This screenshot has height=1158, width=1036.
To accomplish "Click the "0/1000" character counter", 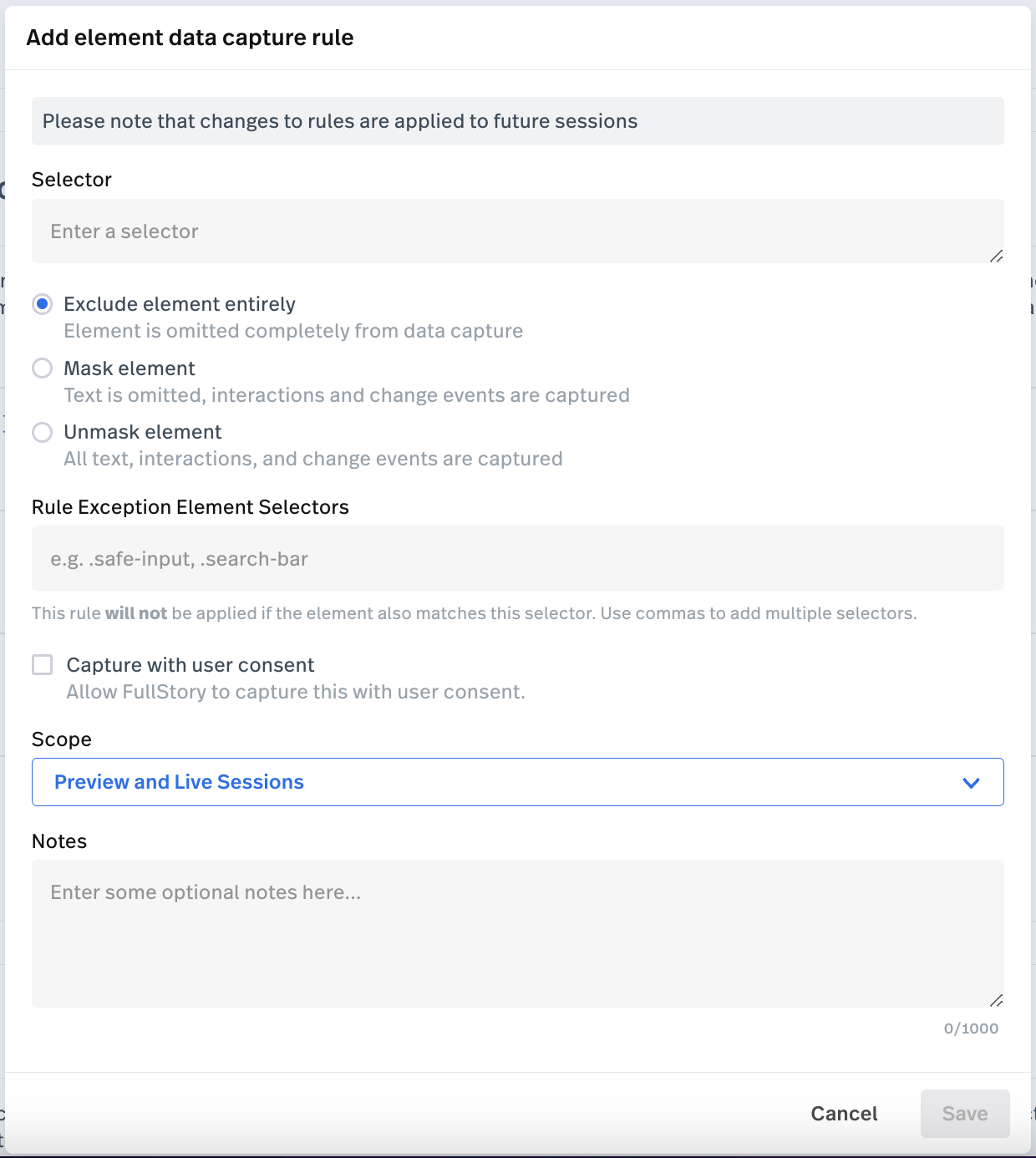I will tap(971, 1028).
